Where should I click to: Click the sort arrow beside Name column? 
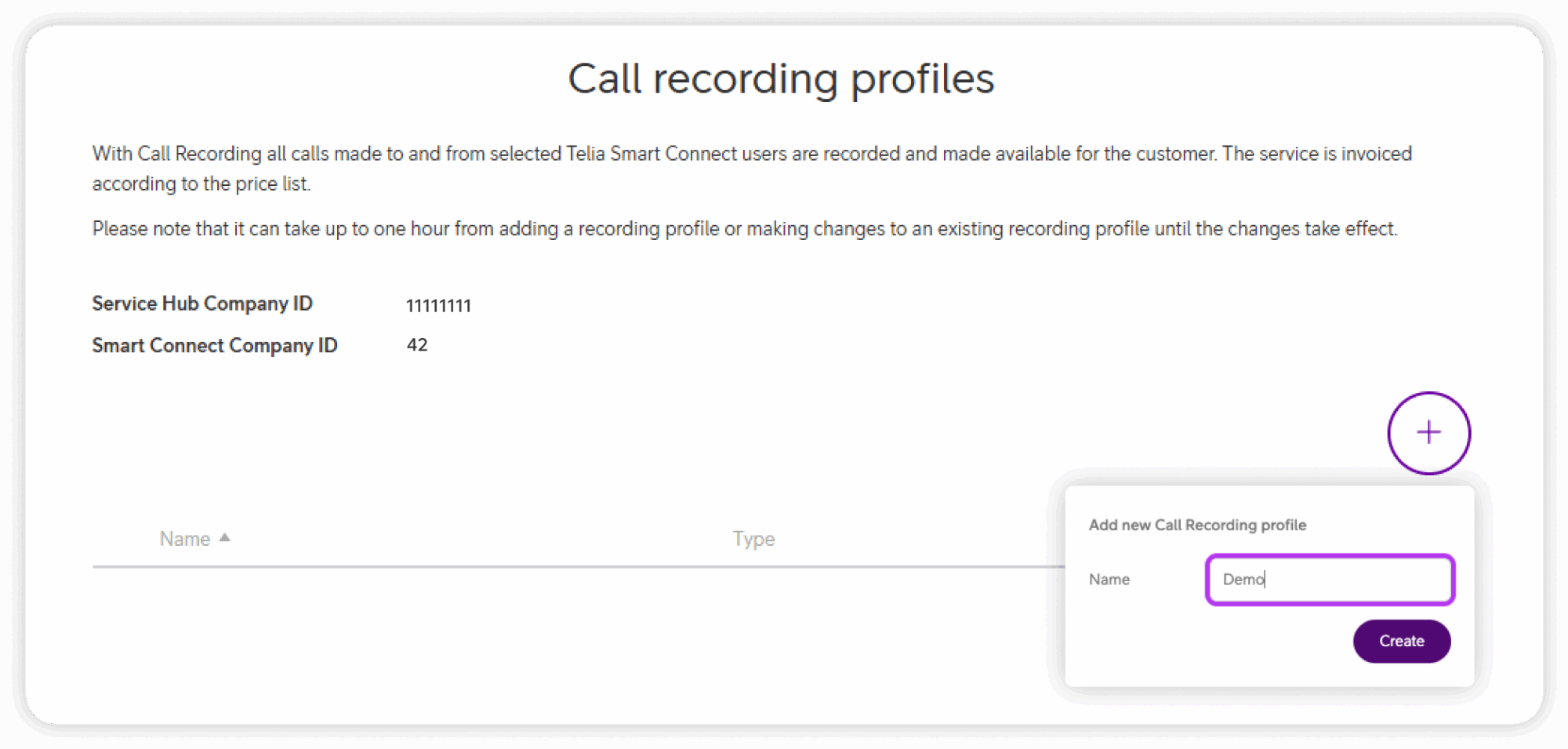tap(225, 537)
